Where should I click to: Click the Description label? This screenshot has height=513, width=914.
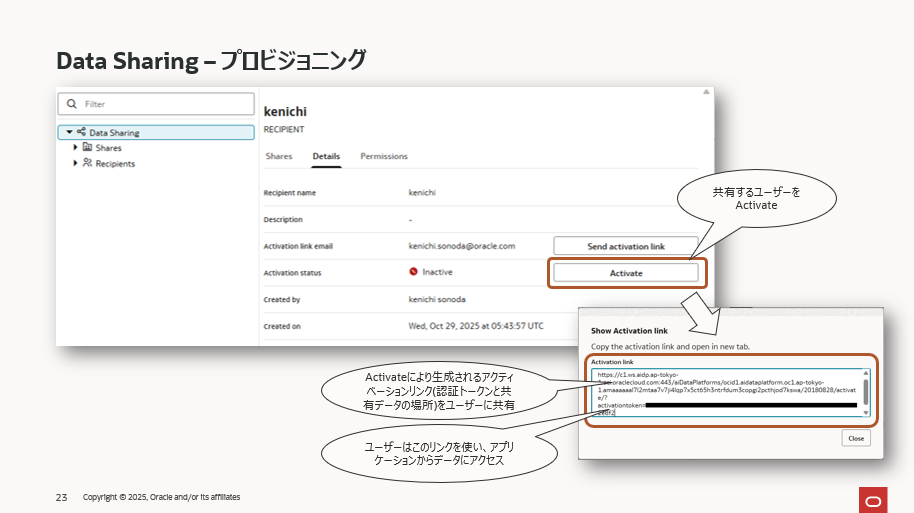[283, 220]
